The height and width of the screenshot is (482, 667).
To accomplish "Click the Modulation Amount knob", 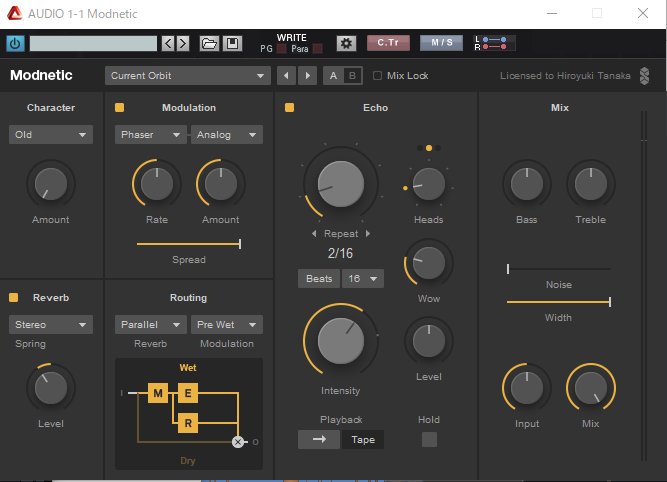I will tap(221, 184).
